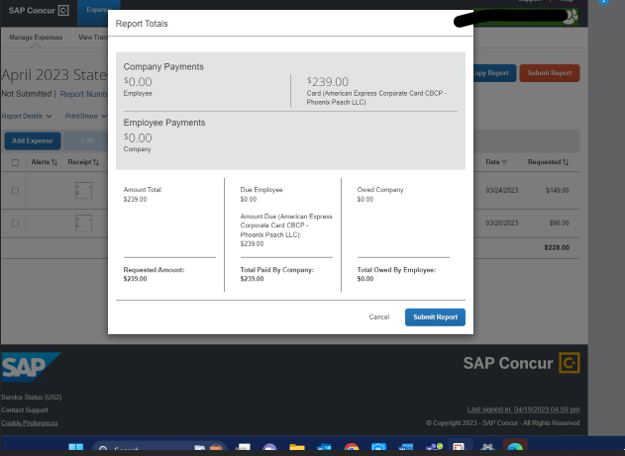This screenshot has width=625, height=456.
Task: Check the box for the 03/24/2023 expense row
Action: (x=15, y=191)
